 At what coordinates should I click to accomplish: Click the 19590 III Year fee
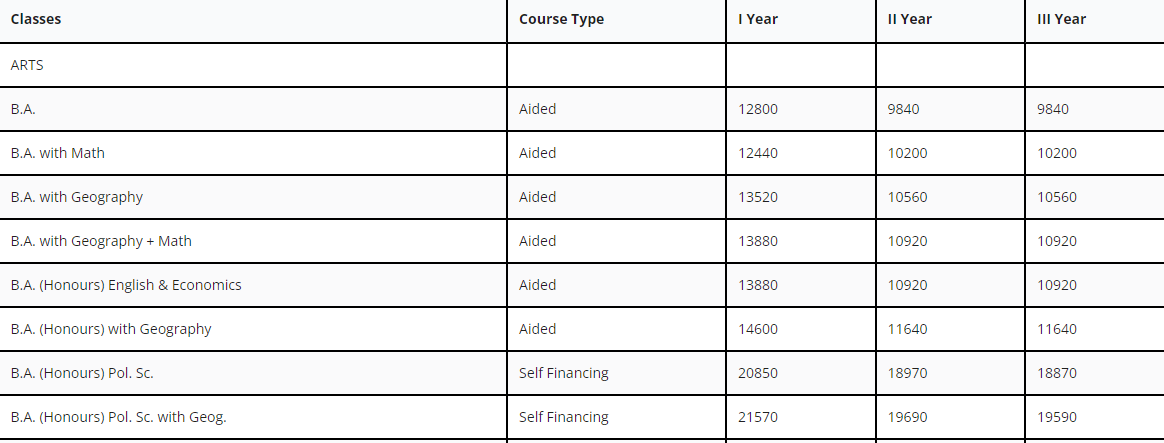(x=1057, y=417)
